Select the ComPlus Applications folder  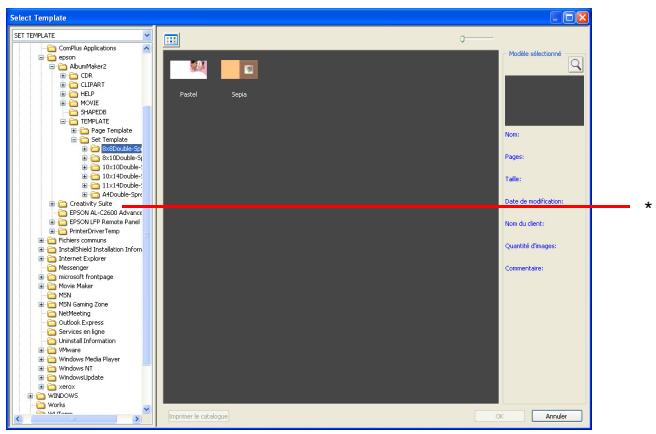[87, 48]
